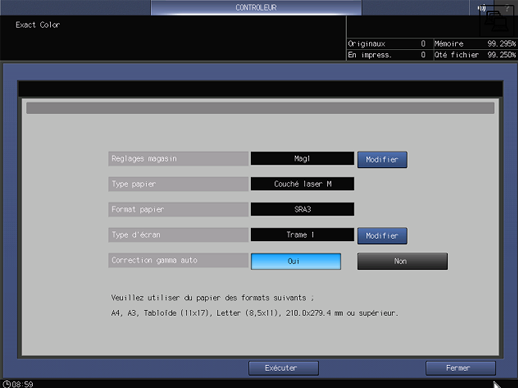
Task: Click the Originaux counter row
Action: [x=390, y=44]
